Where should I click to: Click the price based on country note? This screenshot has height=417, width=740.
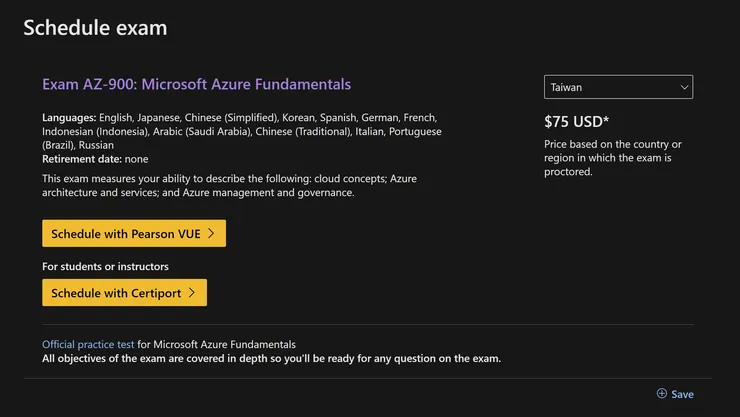[x=612, y=158]
